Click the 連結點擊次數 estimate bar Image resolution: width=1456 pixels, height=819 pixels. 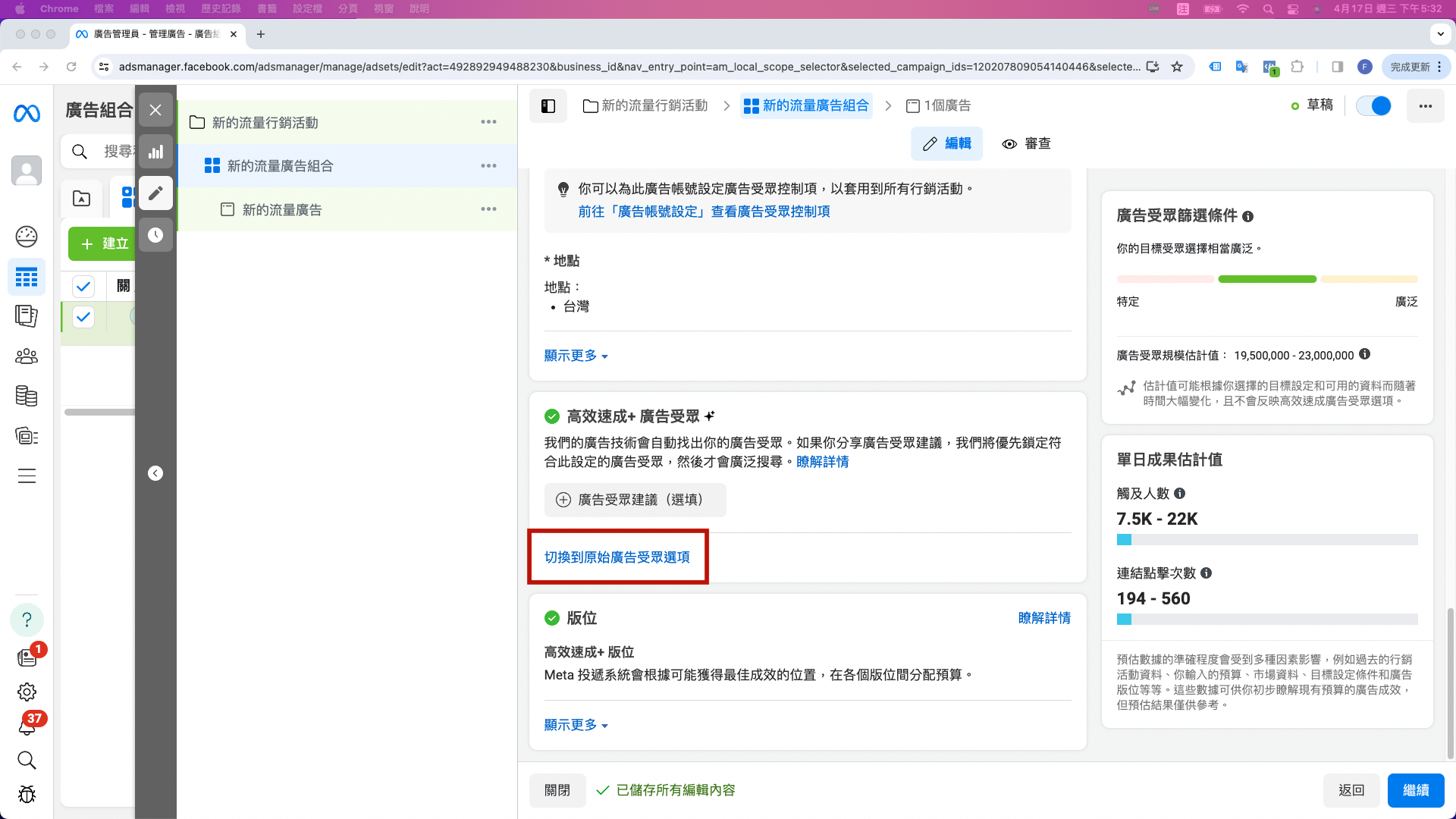(1267, 620)
